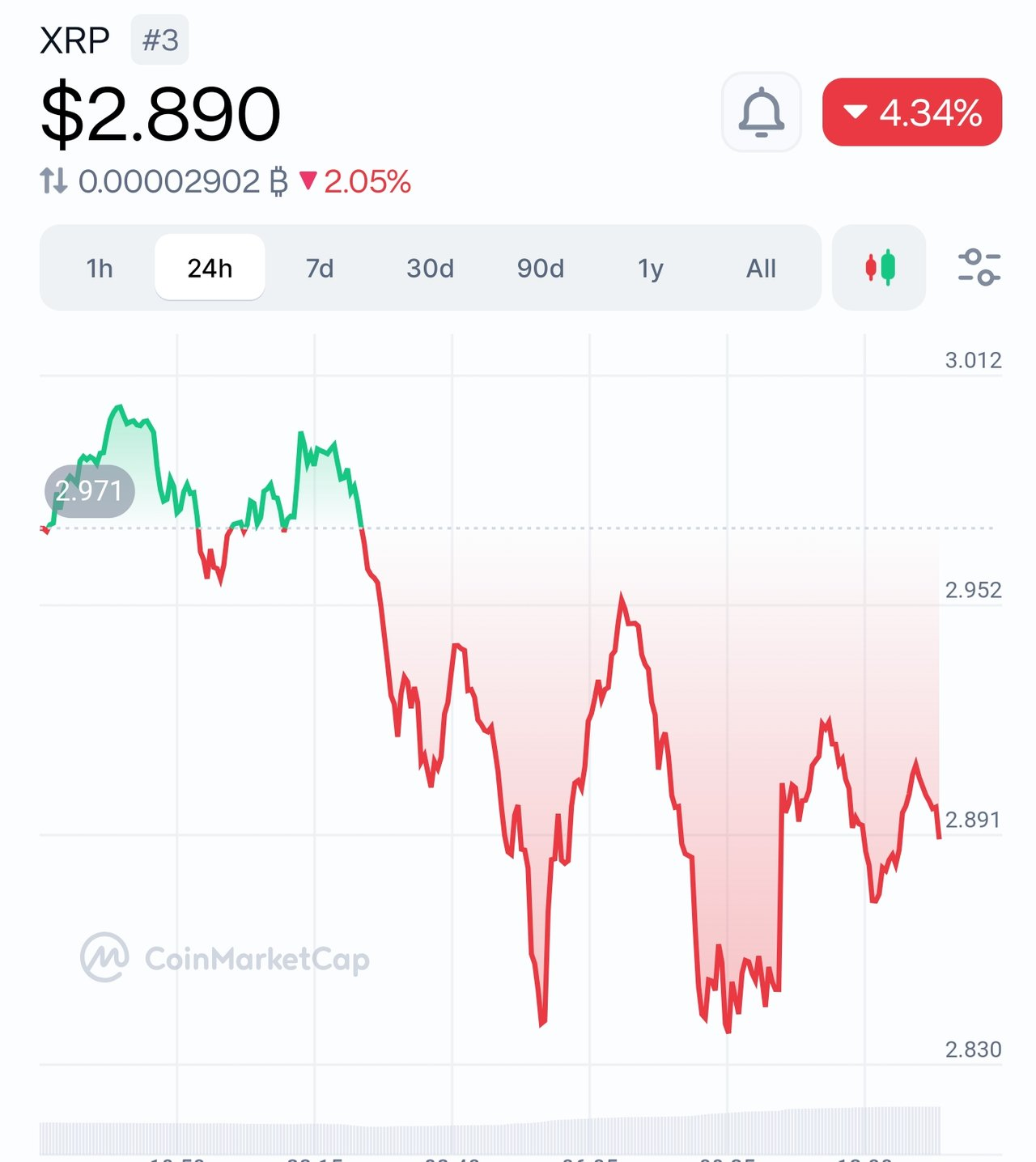Select the 30d timeframe tab

coord(430,268)
